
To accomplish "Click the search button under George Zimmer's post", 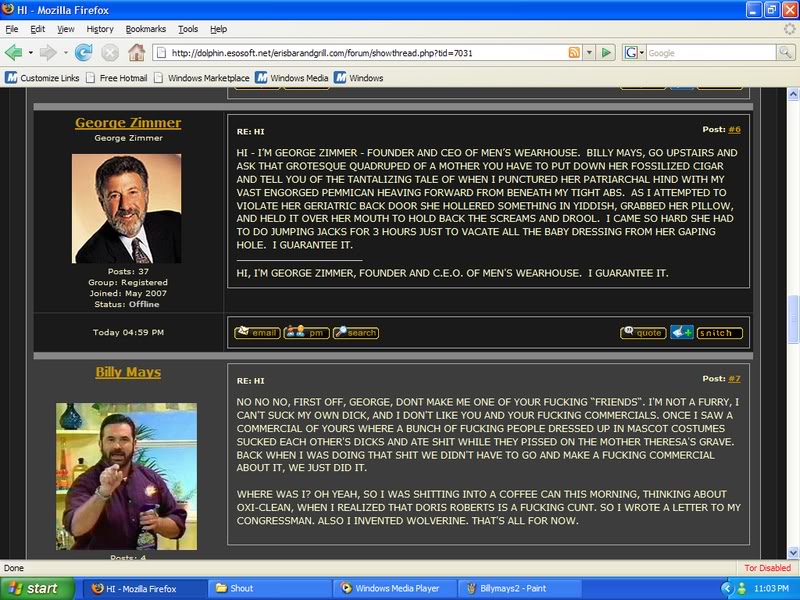I will pyautogui.click(x=356, y=333).
